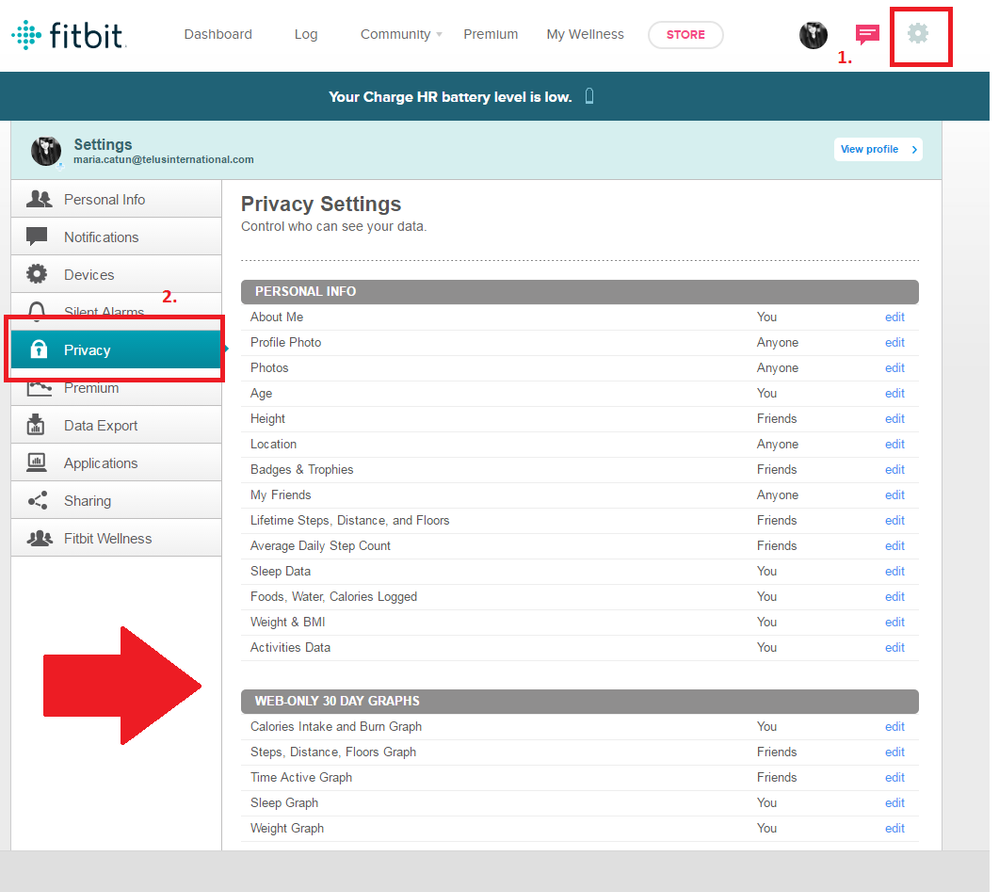Click the Data Export icon
The image size is (999, 892).
pos(36,424)
